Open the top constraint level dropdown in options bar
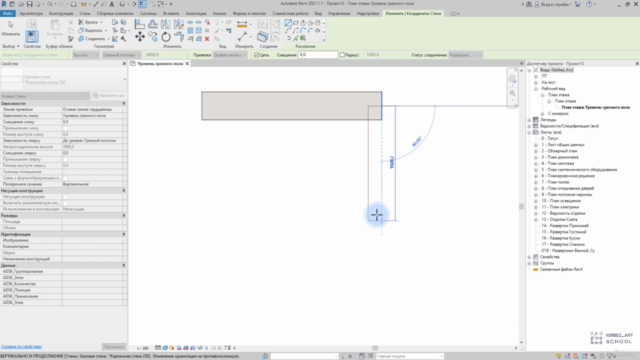640x360 pixels. (x=121, y=55)
